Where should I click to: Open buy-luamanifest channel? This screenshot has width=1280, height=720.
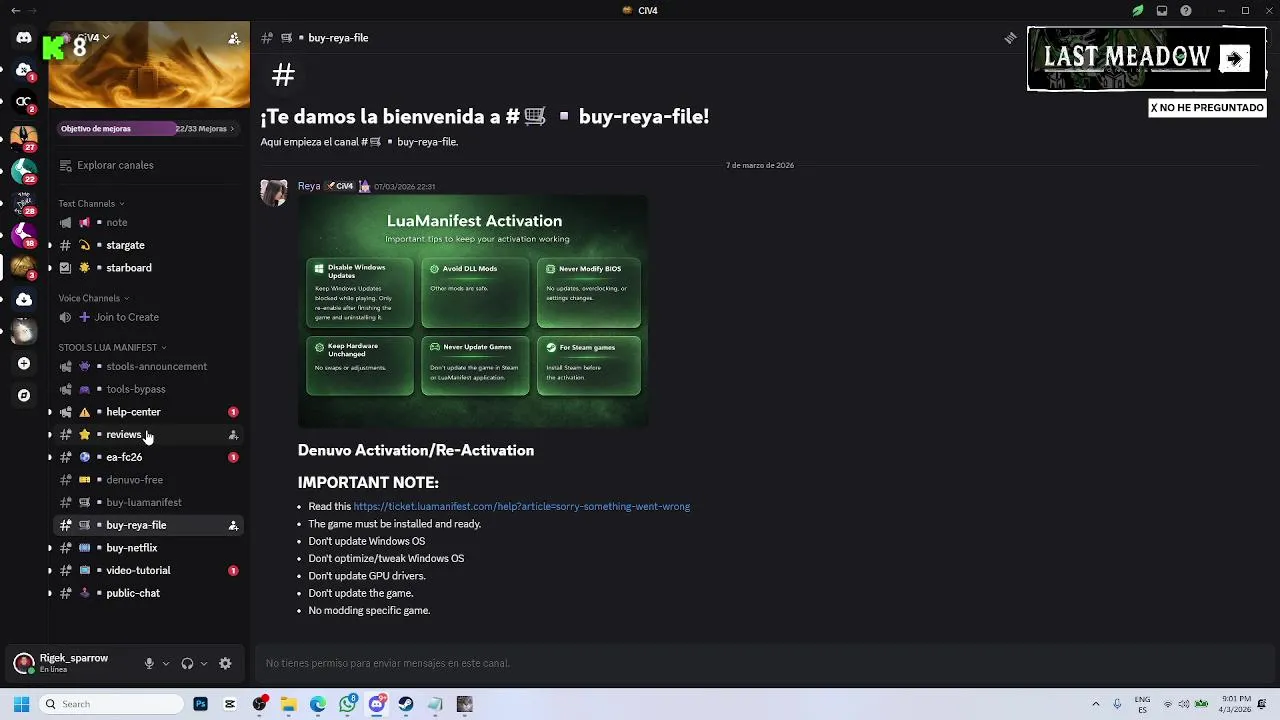(146, 502)
